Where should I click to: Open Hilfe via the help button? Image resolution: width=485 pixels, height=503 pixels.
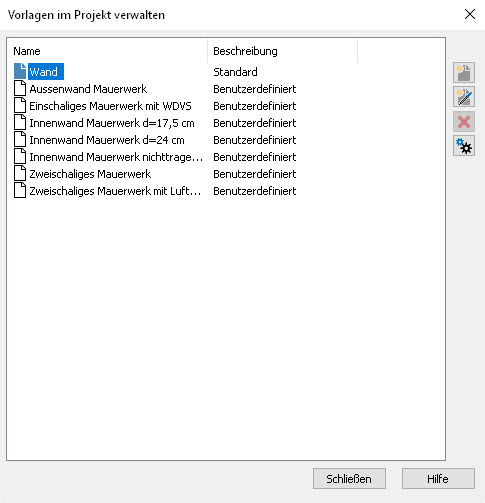point(438,479)
